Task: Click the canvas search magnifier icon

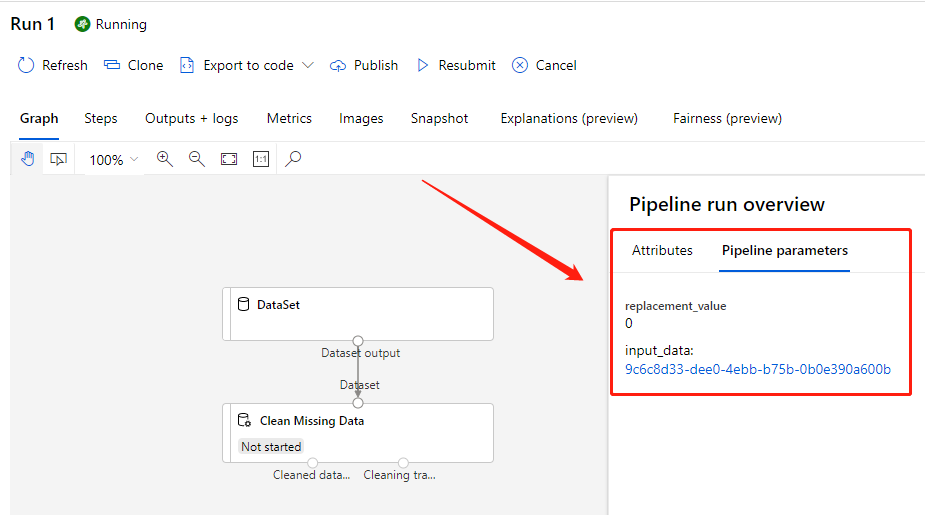Action: coord(293,159)
